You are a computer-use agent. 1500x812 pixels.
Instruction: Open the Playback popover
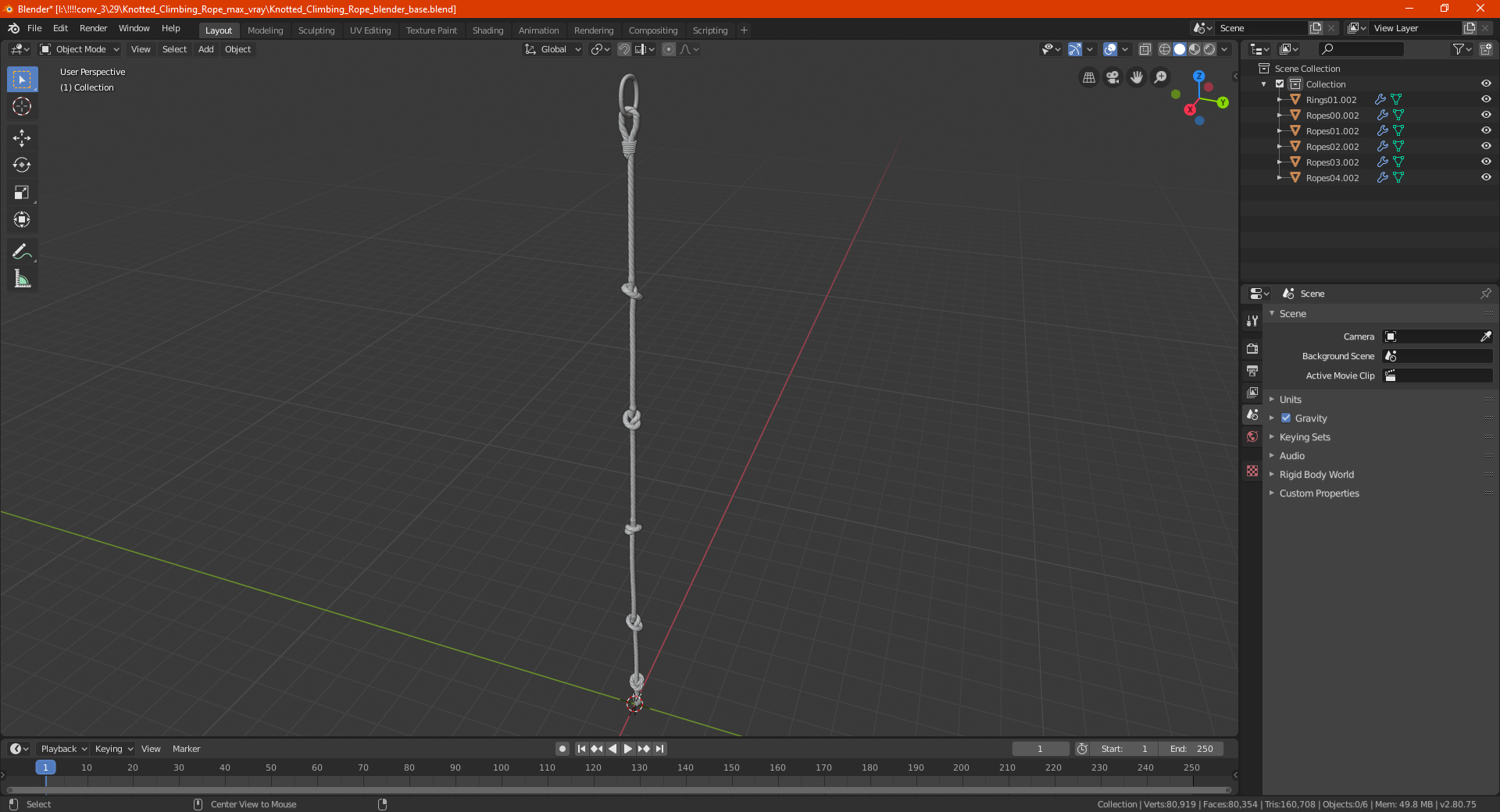click(x=62, y=749)
